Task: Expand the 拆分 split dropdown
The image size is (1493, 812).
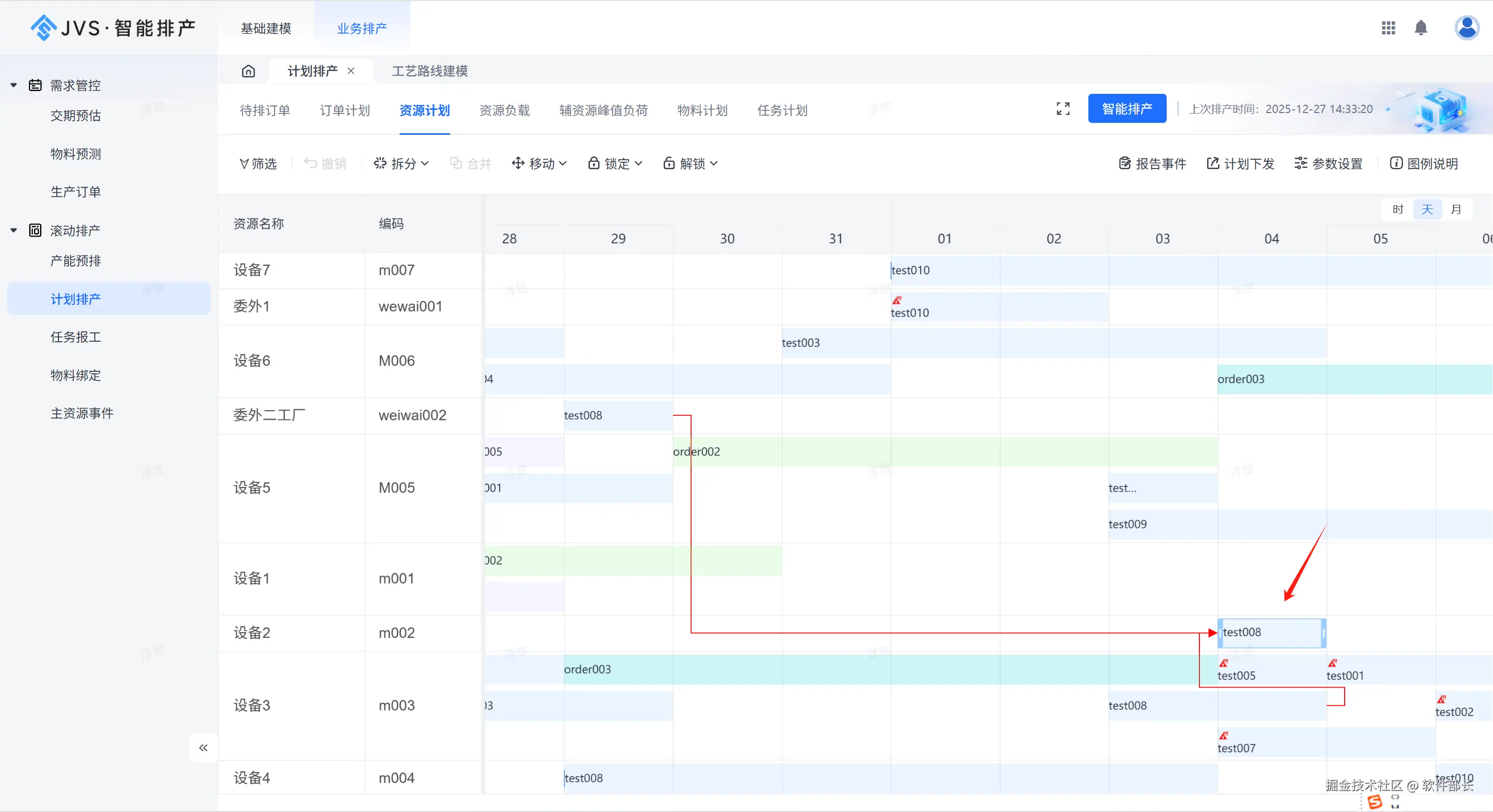Action: pyautogui.click(x=402, y=164)
